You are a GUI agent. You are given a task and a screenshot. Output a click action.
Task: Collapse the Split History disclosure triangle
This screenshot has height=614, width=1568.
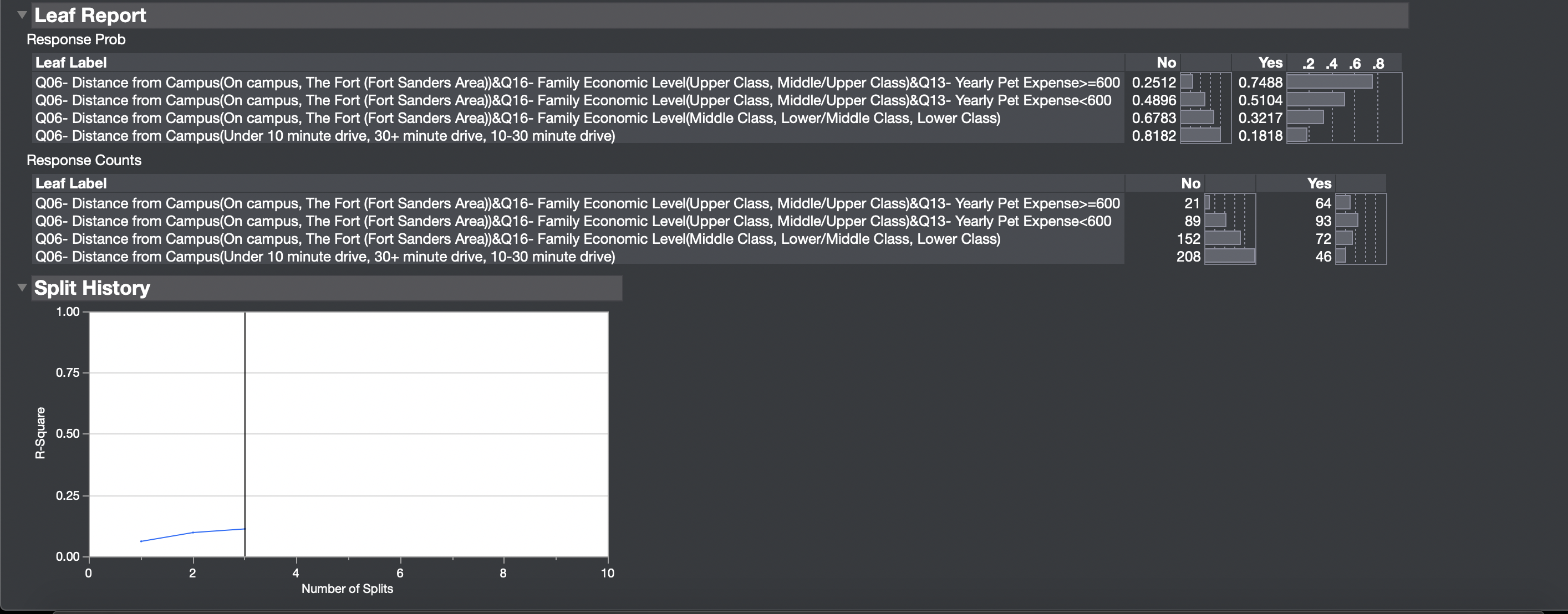[x=22, y=287]
